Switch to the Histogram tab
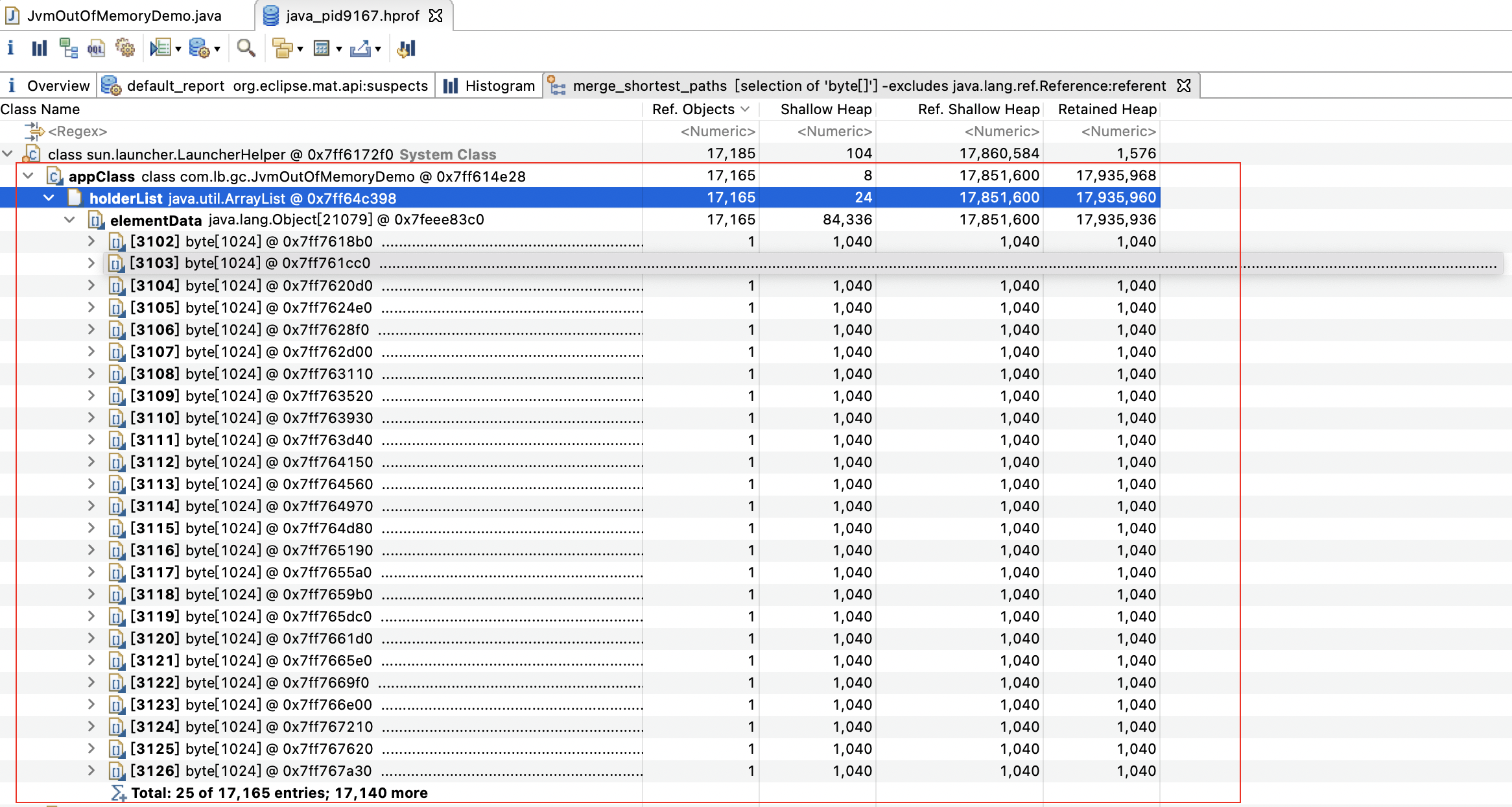The width and height of the screenshot is (1512, 807). tap(490, 86)
